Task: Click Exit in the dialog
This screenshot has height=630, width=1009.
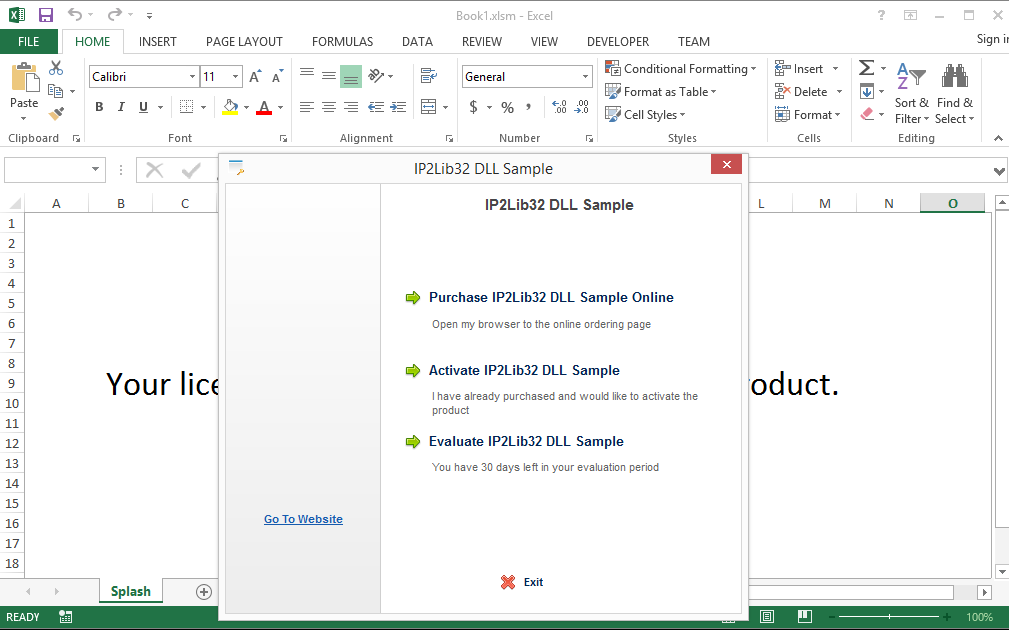Action: tap(522, 582)
